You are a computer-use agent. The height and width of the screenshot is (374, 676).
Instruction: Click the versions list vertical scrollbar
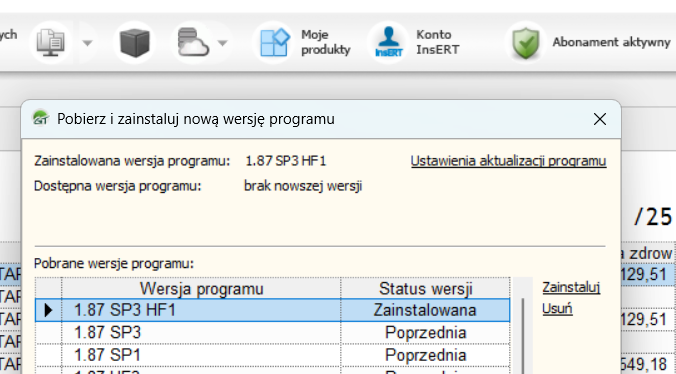[x=523, y=336]
